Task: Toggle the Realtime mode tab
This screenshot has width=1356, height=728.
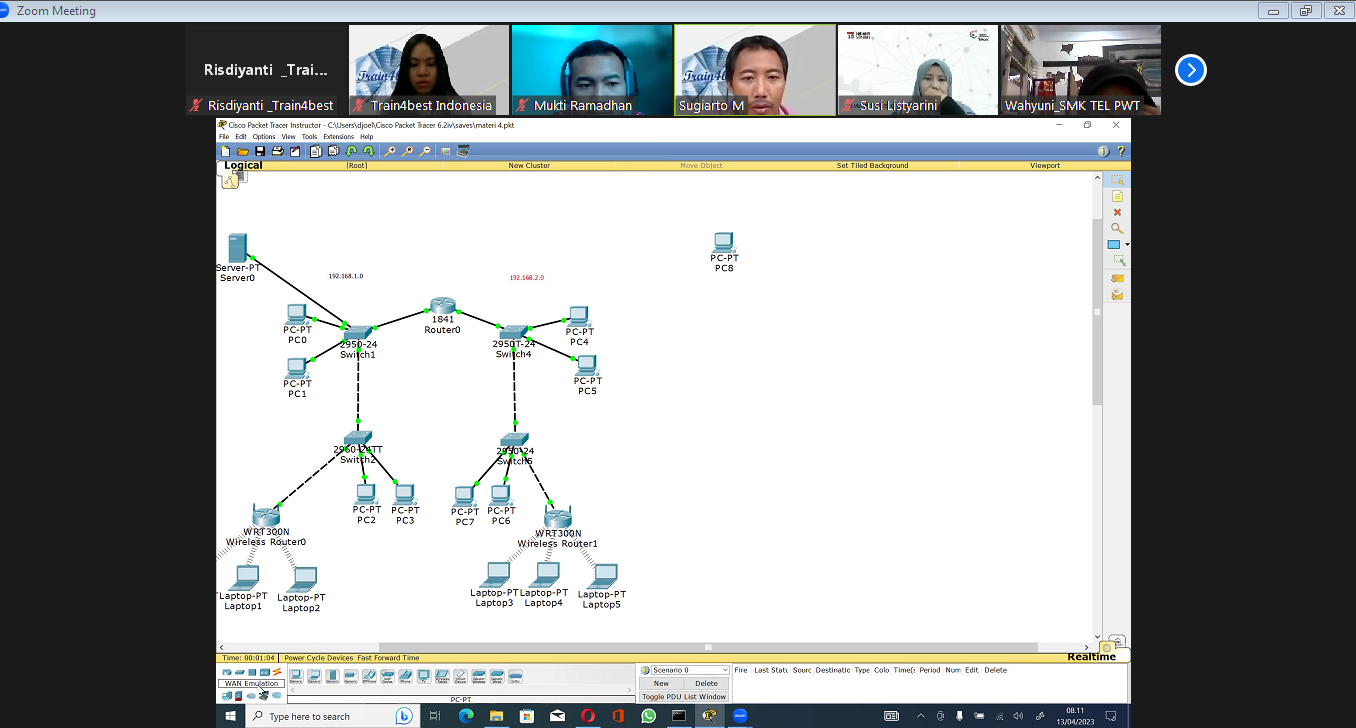Action: click(x=1090, y=657)
